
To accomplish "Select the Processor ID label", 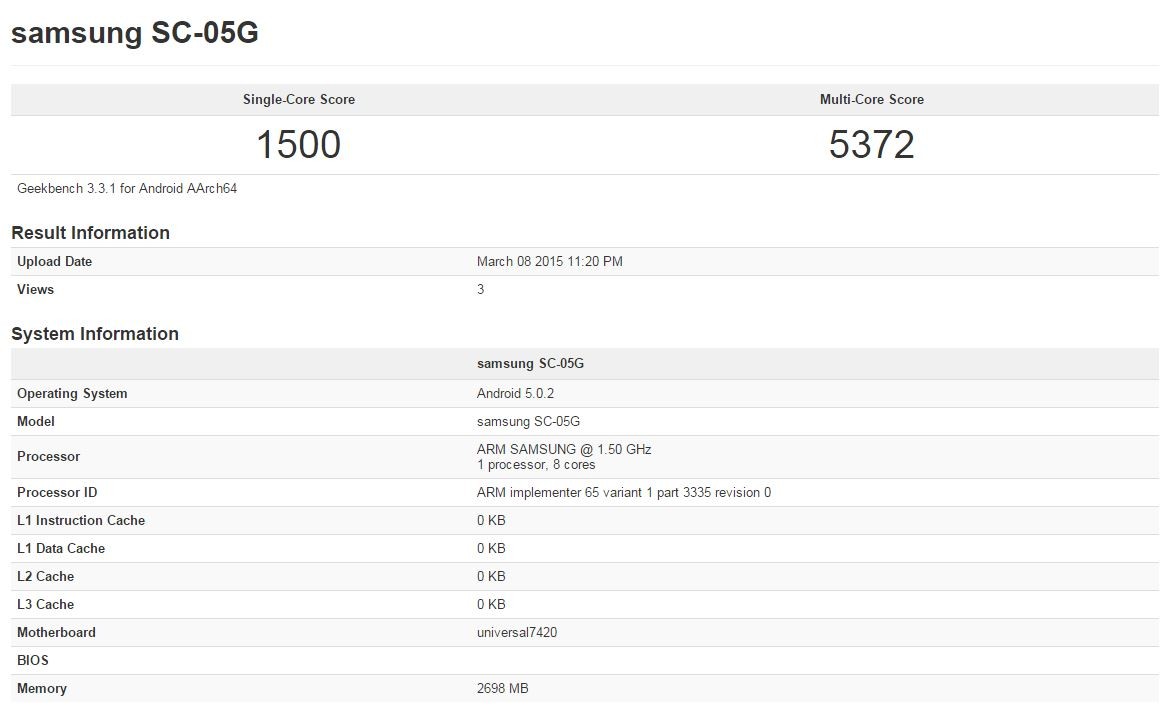I will coord(57,492).
